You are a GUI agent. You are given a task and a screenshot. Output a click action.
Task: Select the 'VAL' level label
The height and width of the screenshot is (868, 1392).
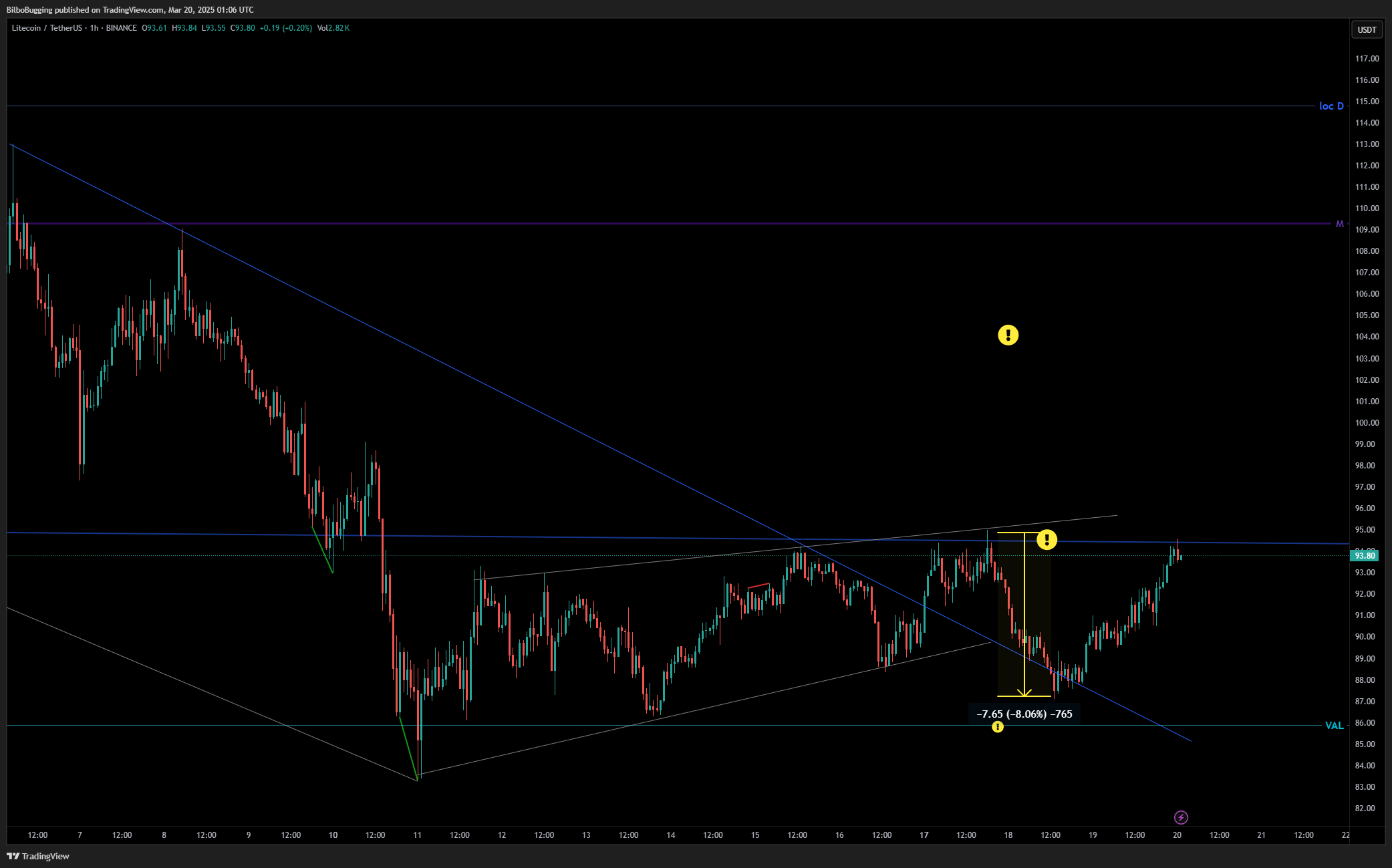click(x=1334, y=726)
